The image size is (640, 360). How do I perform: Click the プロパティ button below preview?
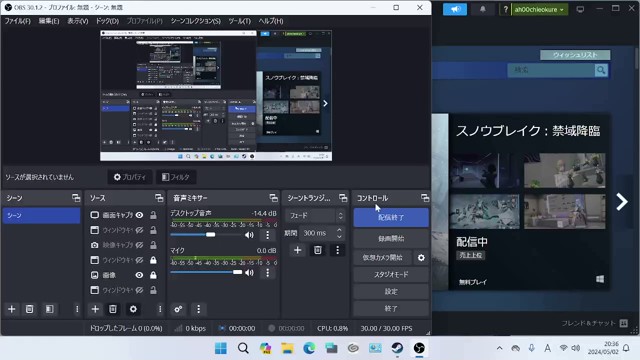pyautogui.click(x=130, y=177)
